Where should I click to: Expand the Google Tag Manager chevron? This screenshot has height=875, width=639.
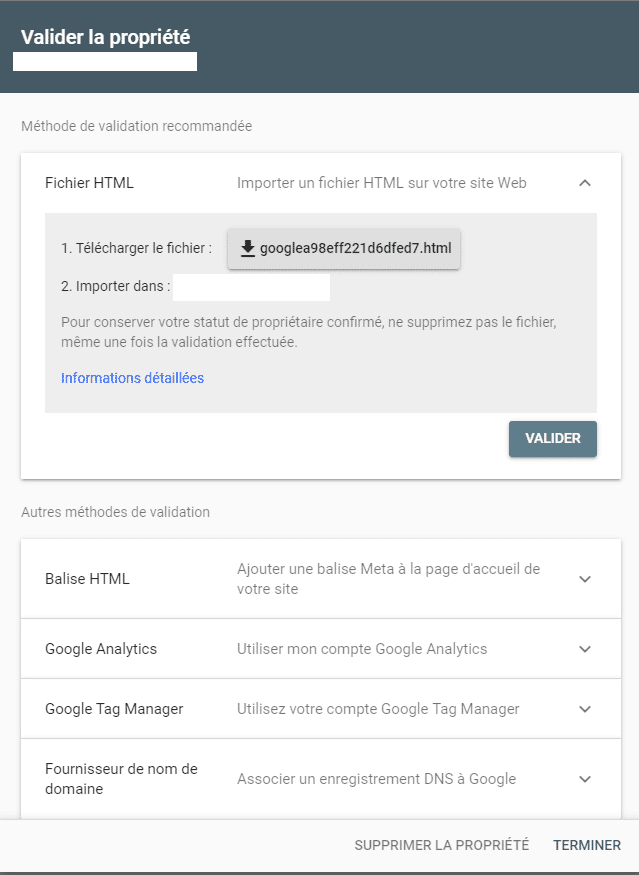pyautogui.click(x=585, y=709)
